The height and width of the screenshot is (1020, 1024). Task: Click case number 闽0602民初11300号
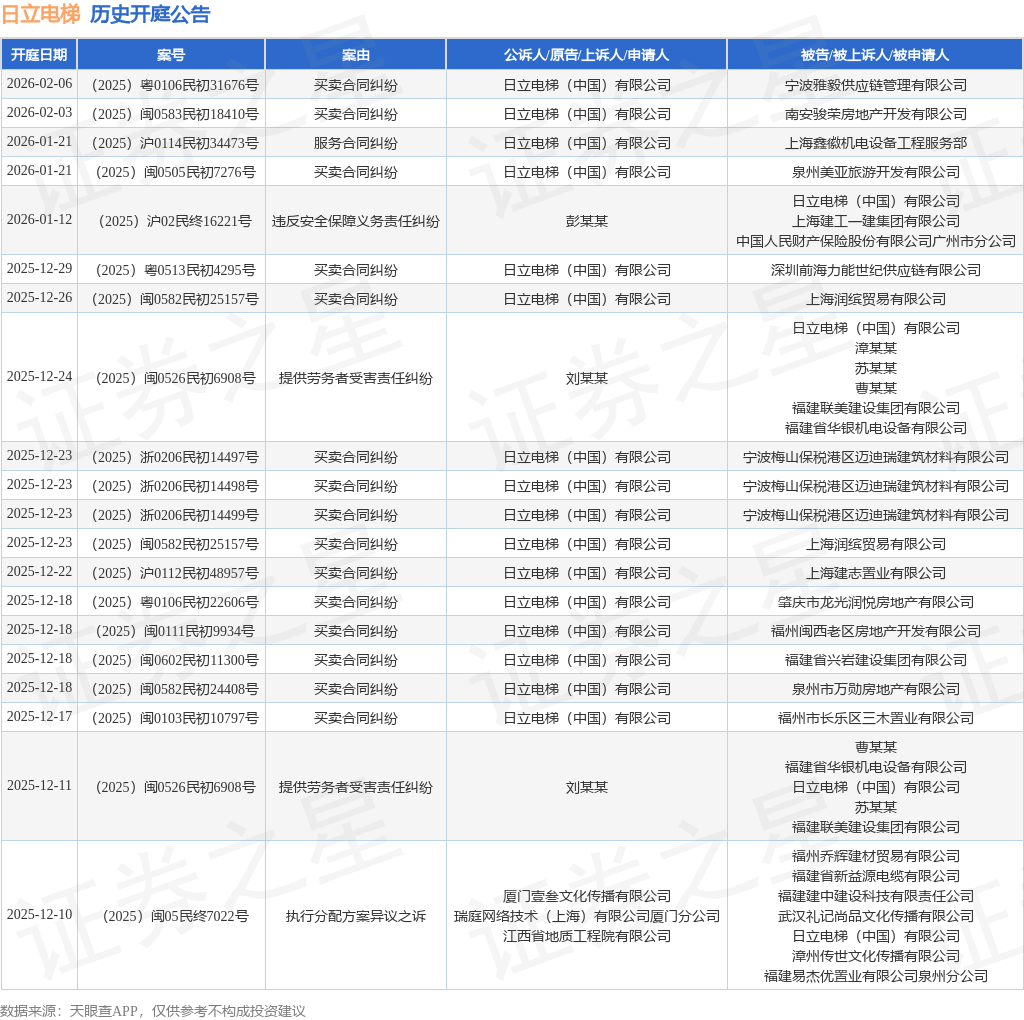click(199, 660)
